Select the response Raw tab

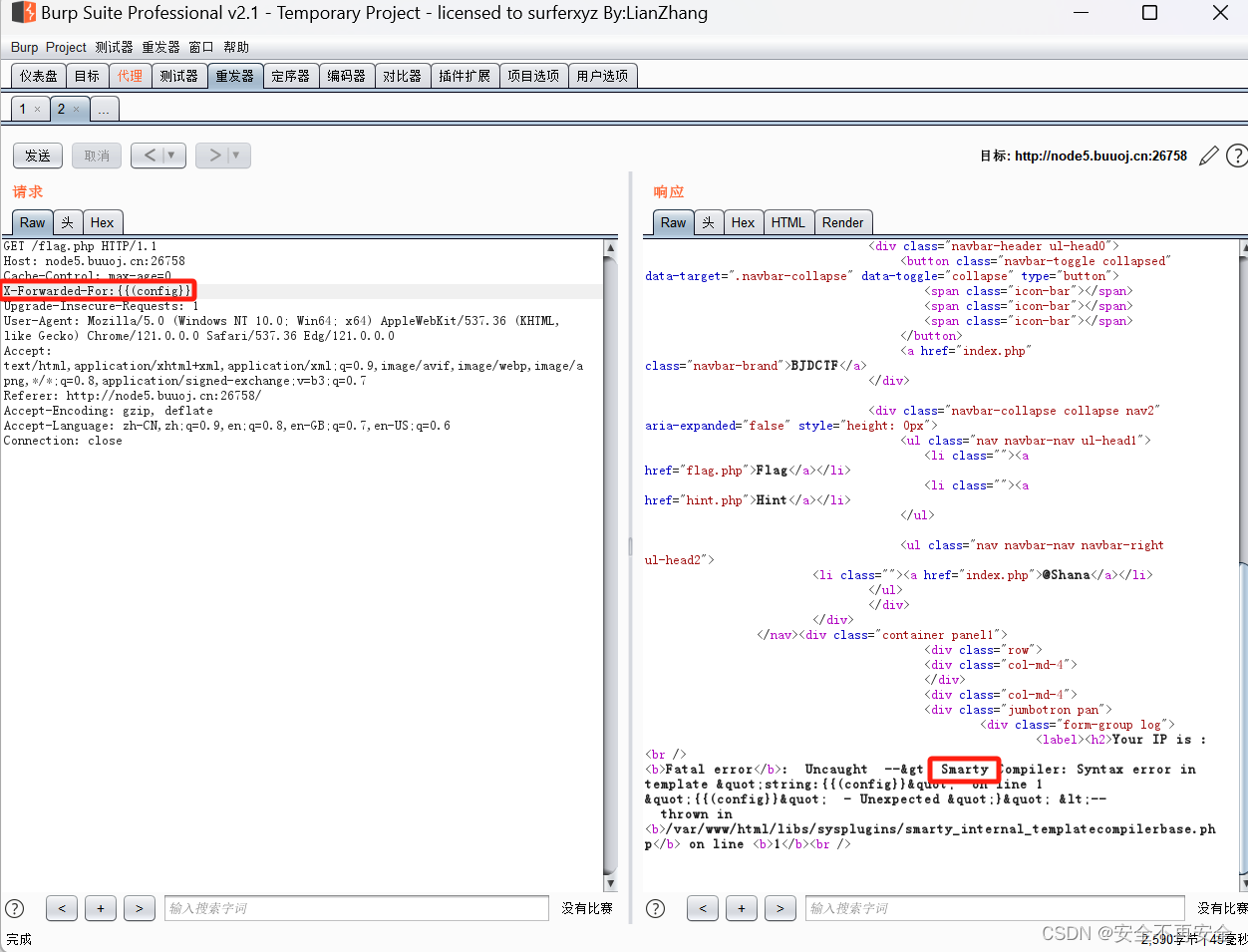pos(674,222)
